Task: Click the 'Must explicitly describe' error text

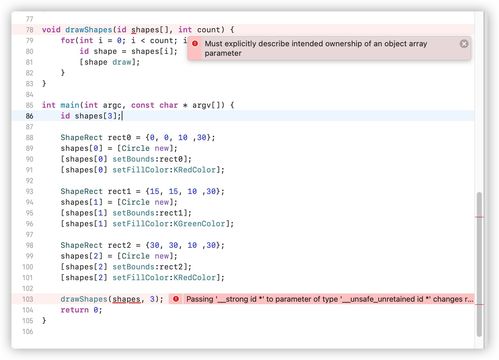Action: (x=316, y=48)
